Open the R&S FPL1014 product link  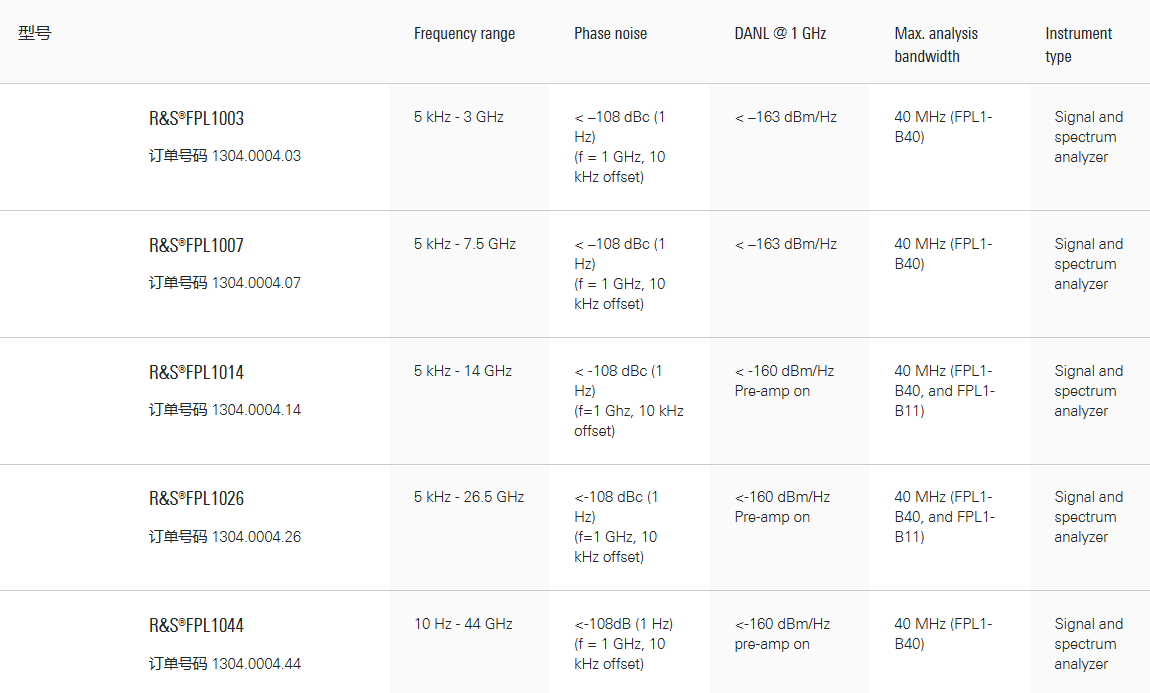pos(196,373)
